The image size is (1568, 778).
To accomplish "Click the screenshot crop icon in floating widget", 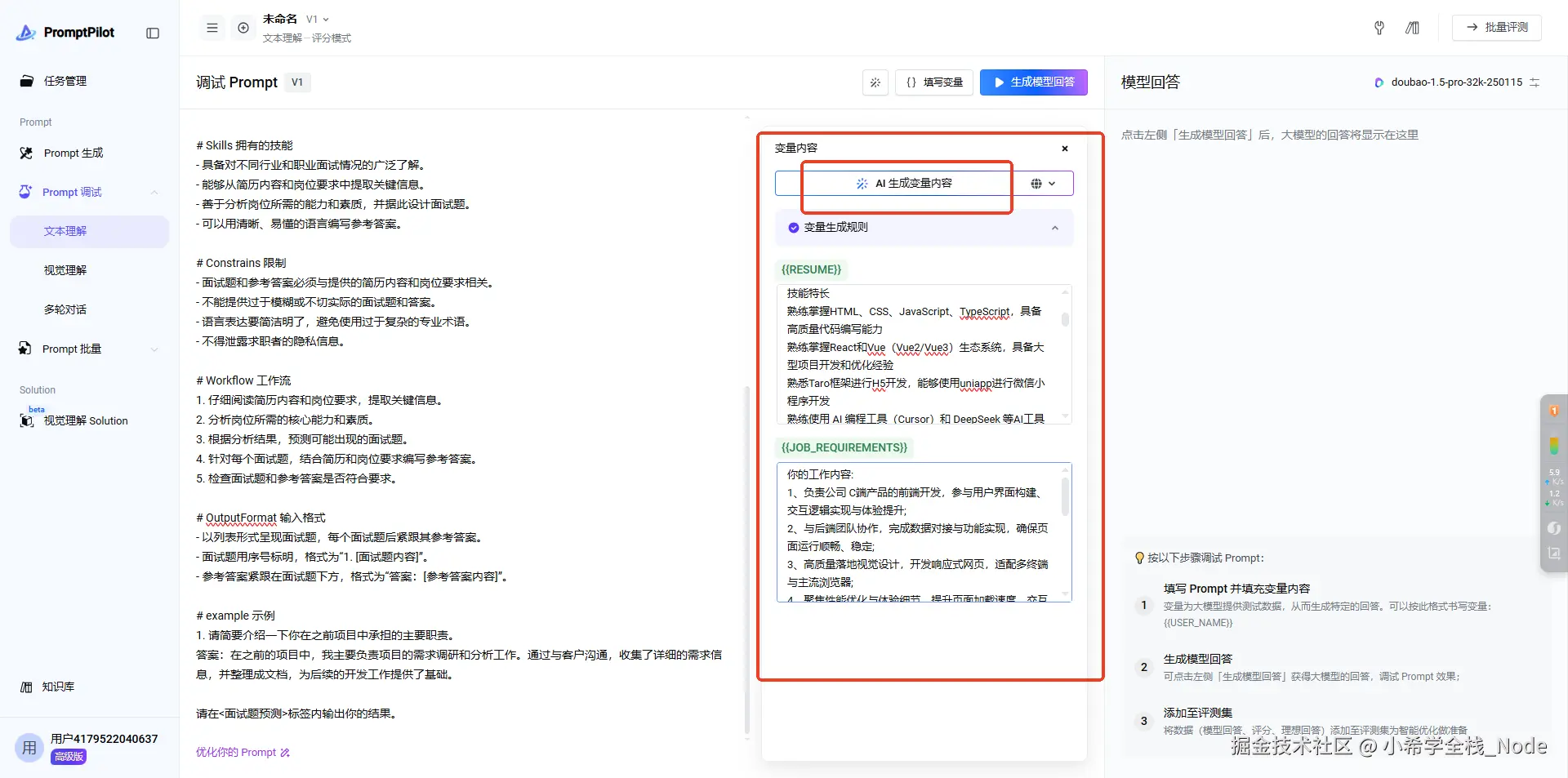I will (x=1553, y=553).
